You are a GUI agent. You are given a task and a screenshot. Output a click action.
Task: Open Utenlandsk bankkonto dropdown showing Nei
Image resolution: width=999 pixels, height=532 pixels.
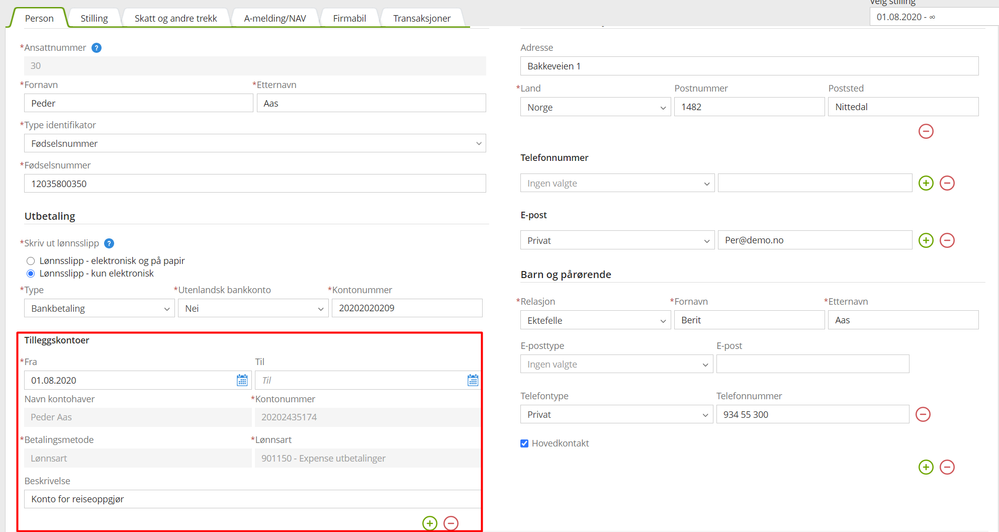[x=253, y=308]
